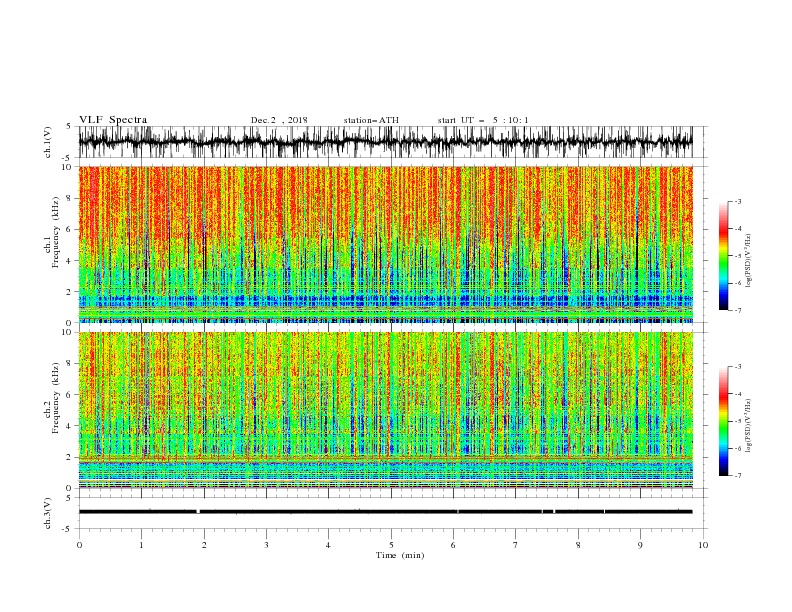Select the "Dec.2 , 2018" date text
Screen dimensions: 792x612
pyautogui.click(x=279, y=120)
